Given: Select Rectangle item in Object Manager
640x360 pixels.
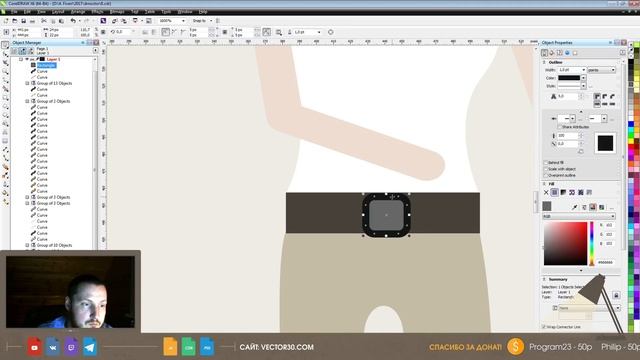Looking at the screenshot, I should pos(46,65).
